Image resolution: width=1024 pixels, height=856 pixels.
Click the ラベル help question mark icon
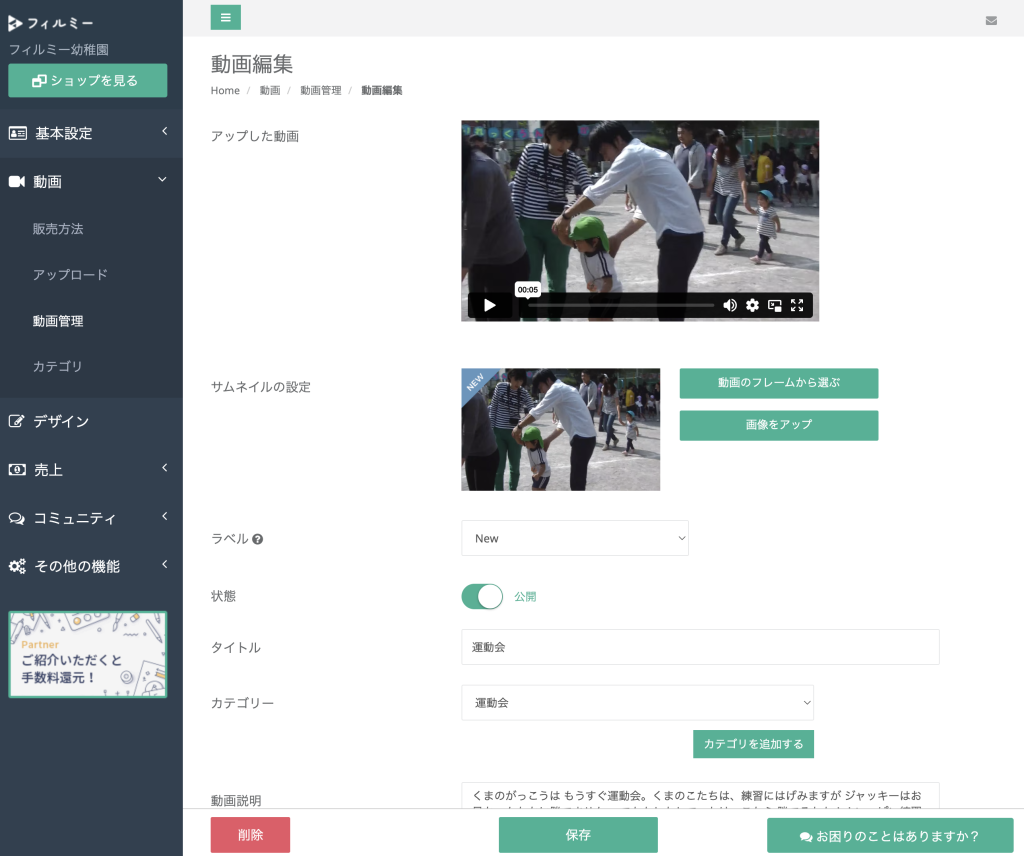click(258, 539)
